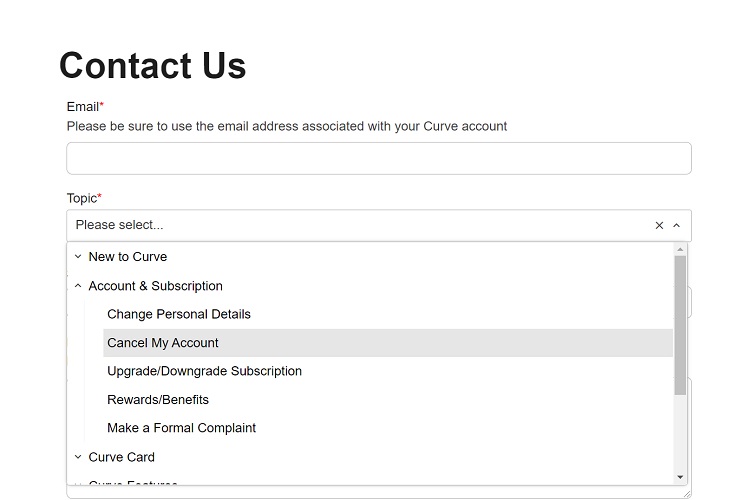Click the scrollbar down arrow
The height and width of the screenshot is (500, 752).
click(x=680, y=477)
